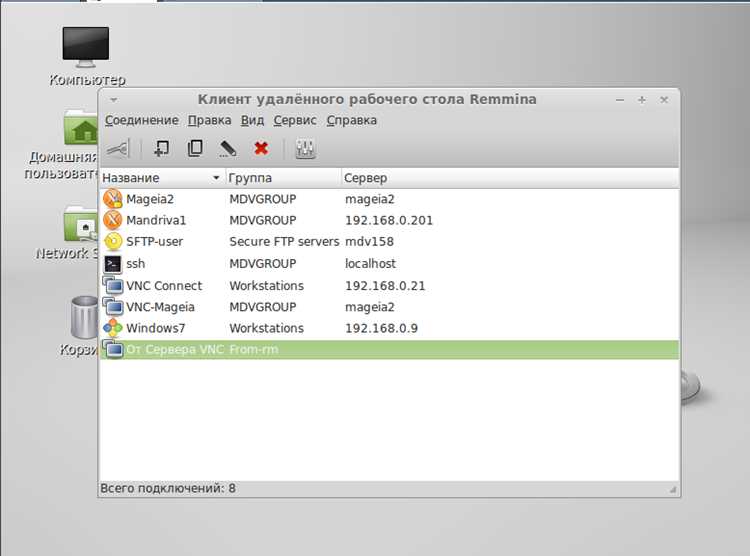This screenshot has height=556, width=750.
Task: Open Компьютер desktop icon
Action: (x=86, y=55)
